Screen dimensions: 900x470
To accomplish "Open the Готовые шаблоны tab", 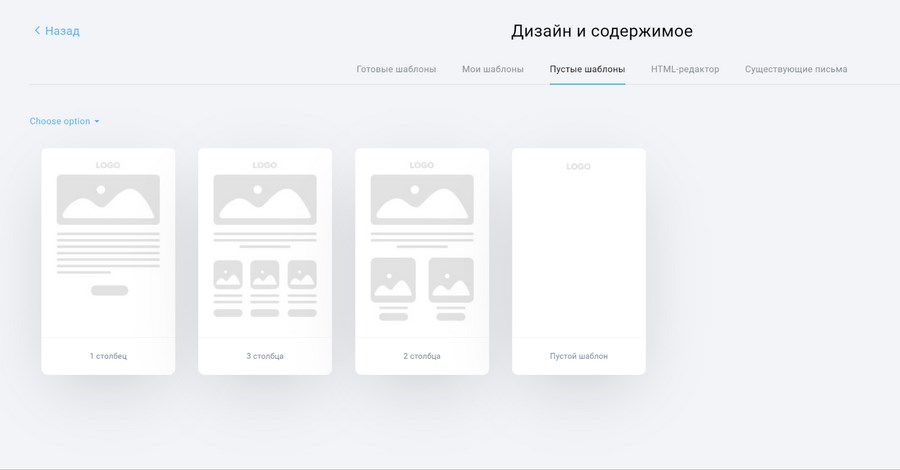I will tap(396, 69).
